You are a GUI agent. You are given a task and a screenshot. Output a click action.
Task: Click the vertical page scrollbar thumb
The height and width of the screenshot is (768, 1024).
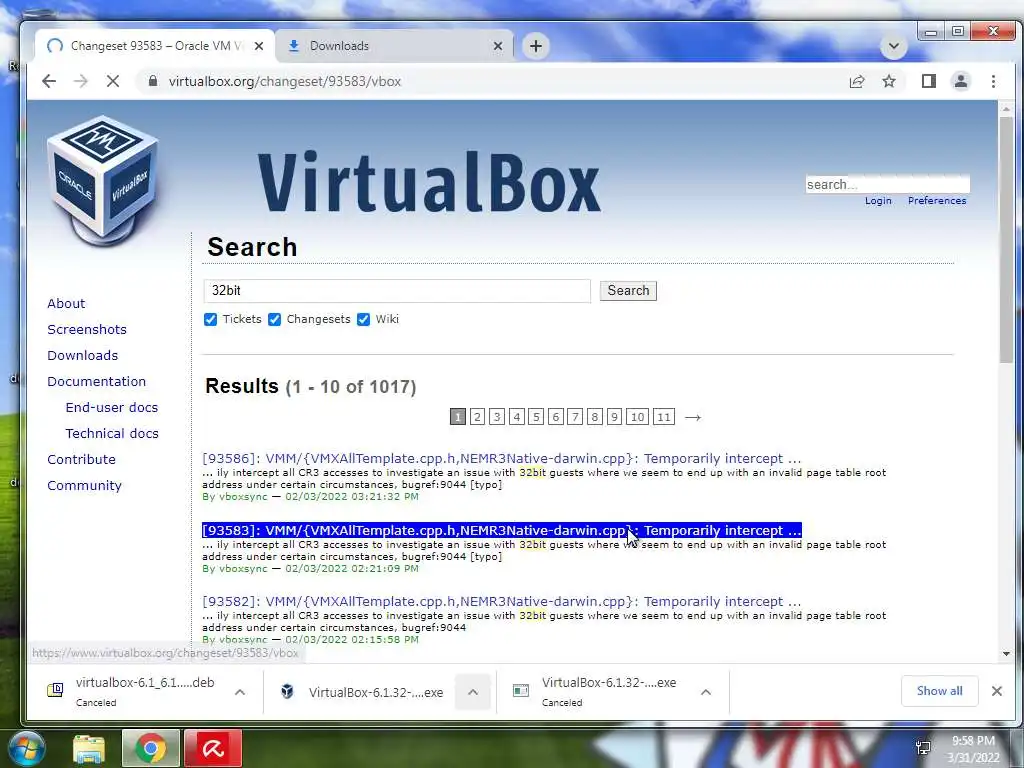pos(1006,238)
